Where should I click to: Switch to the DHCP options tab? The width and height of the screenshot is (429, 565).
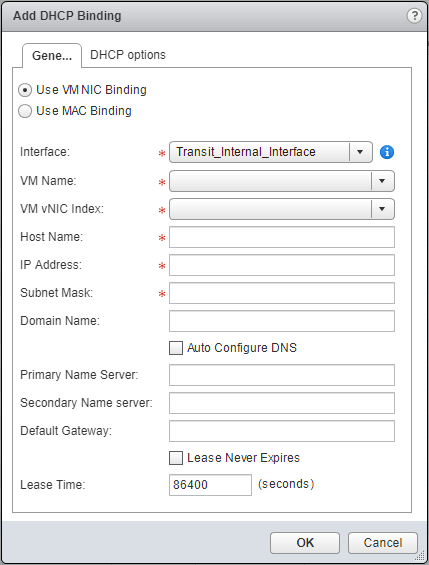128,55
